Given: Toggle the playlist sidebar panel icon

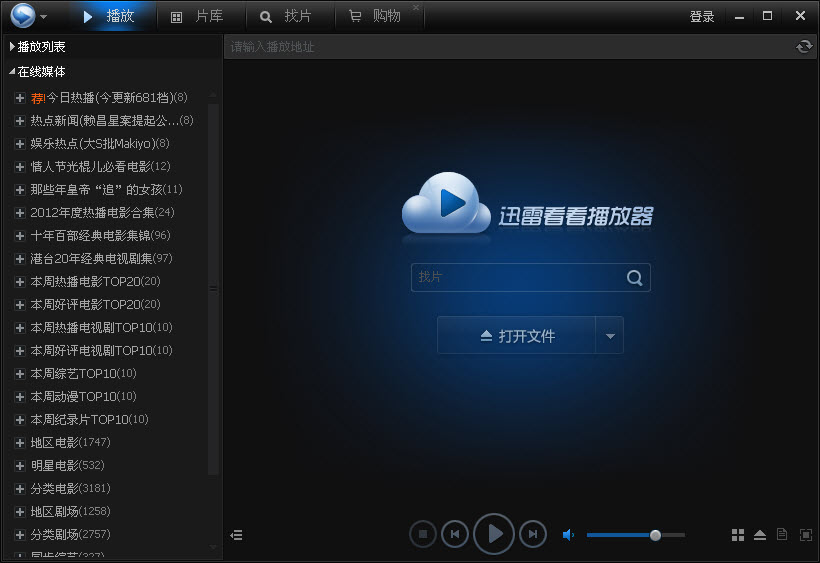Looking at the screenshot, I should [236, 535].
